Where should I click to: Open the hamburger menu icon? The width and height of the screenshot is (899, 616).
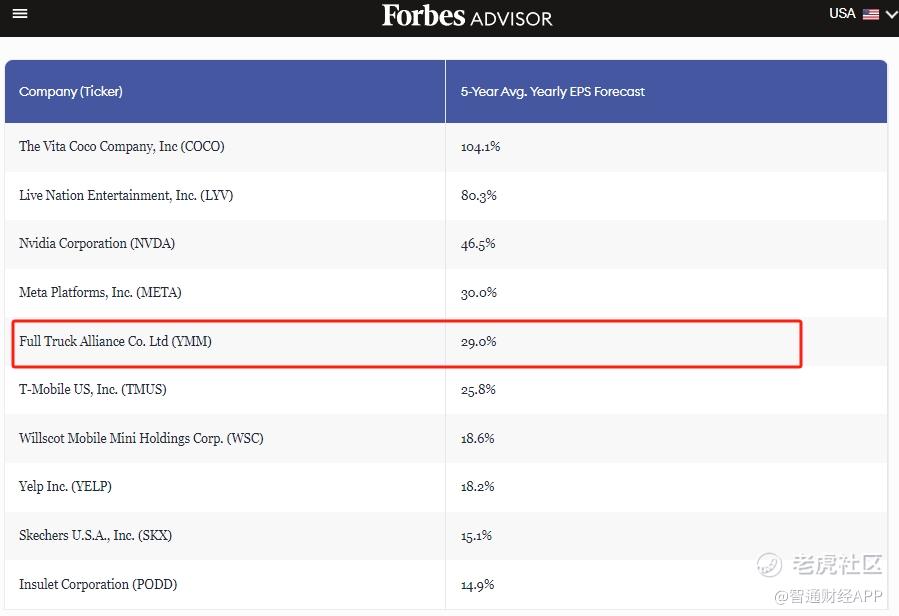[20, 14]
